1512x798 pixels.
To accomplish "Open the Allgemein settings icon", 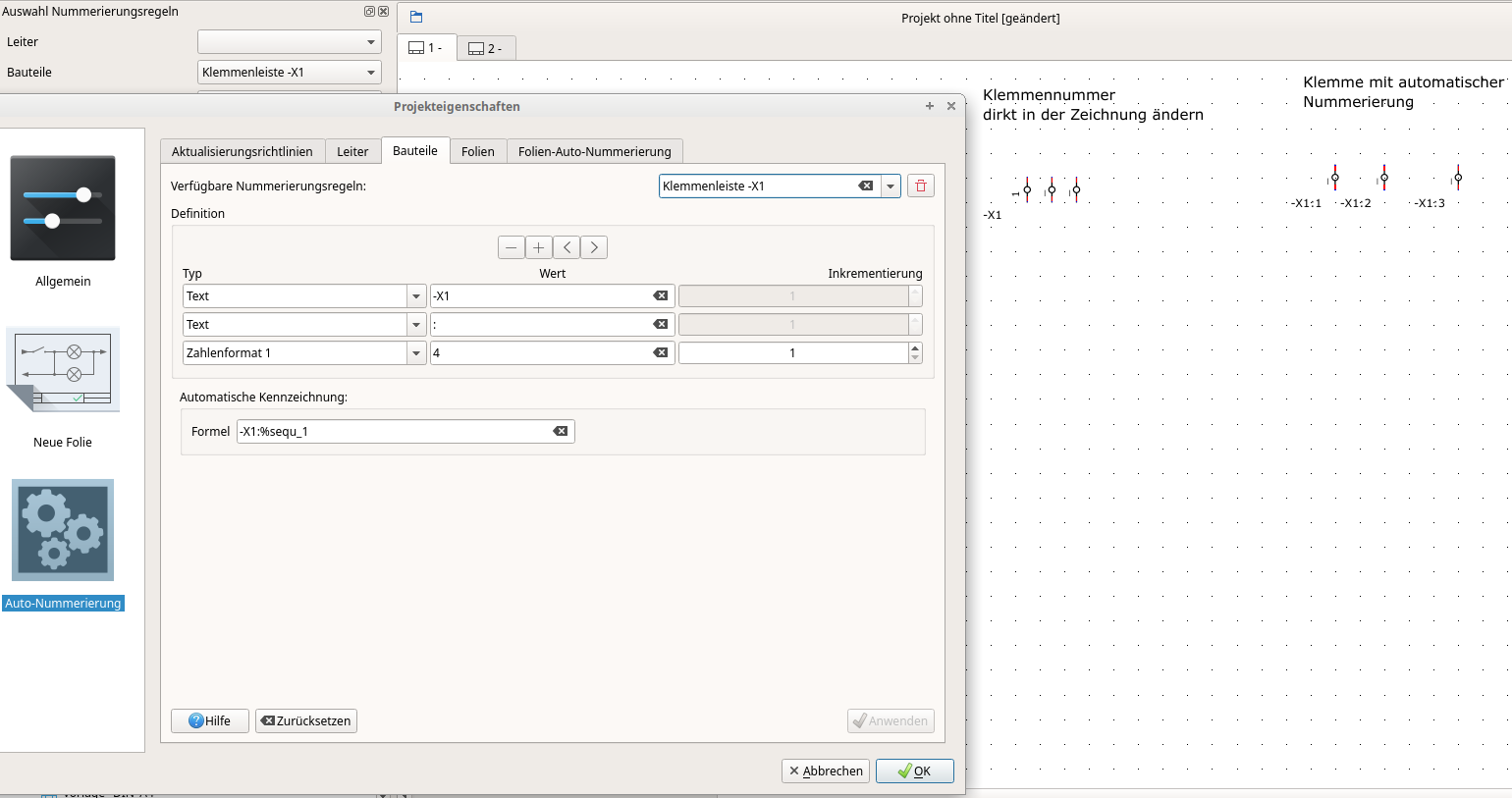I will 63,208.
